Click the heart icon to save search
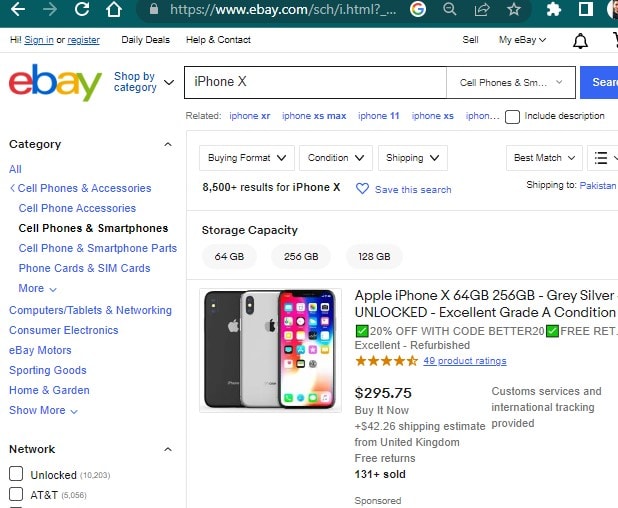The image size is (618, 508). [362, 189]
